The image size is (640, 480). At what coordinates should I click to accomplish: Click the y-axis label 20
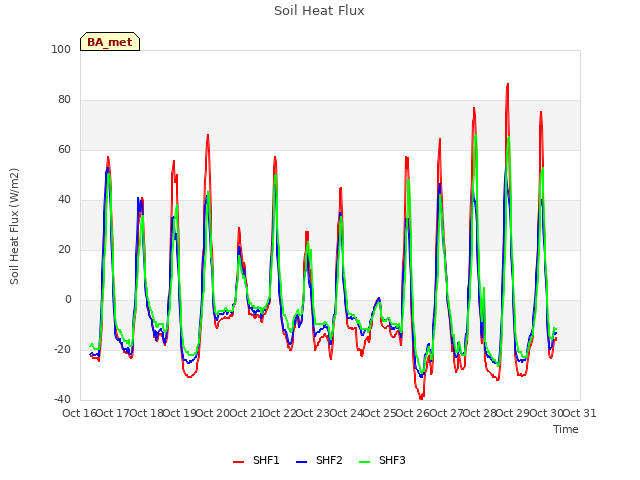click(x=64, y=249)
